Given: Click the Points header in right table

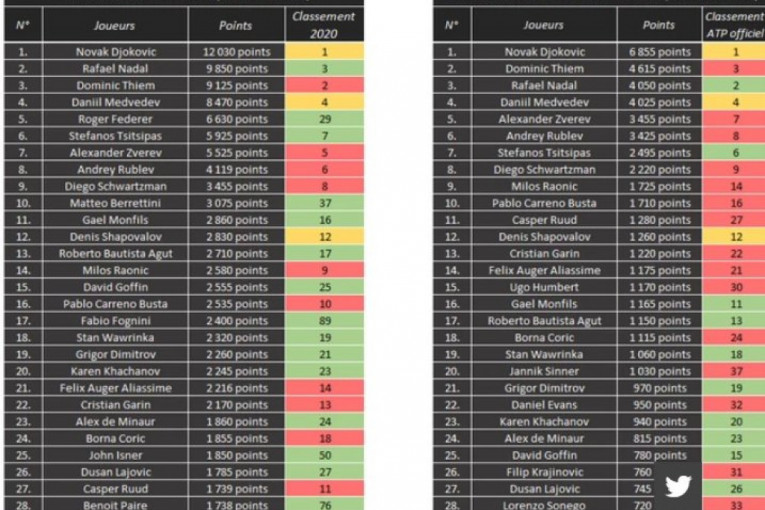Looking at the screenshot, I should coord(659,25).
